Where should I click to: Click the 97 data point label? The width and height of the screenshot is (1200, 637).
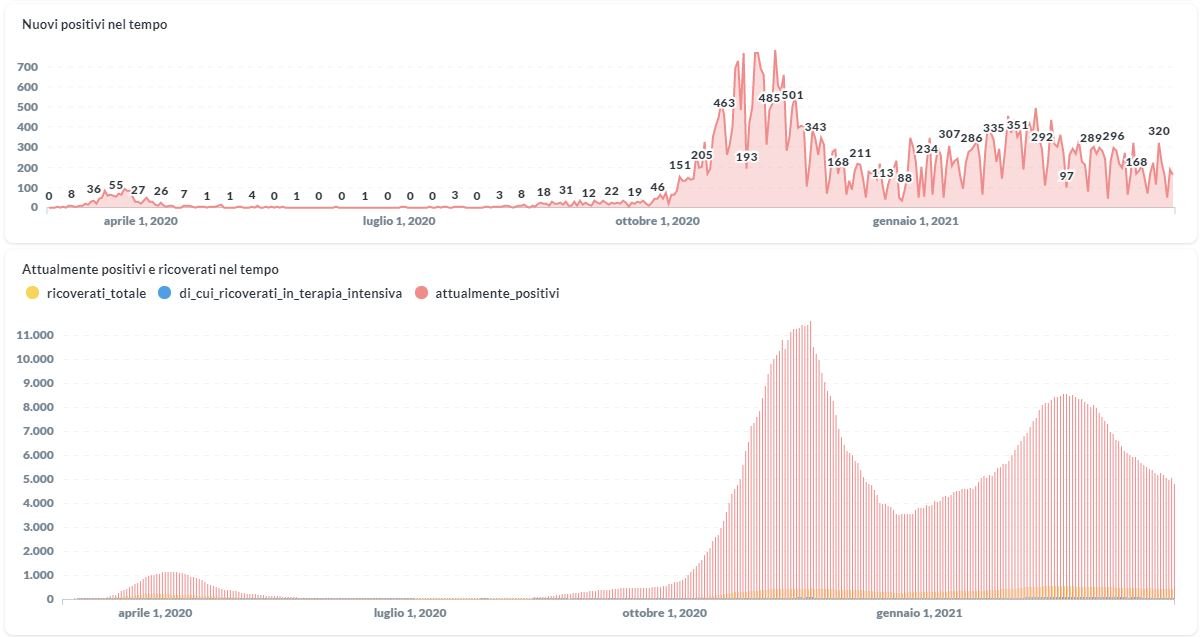pos(1067,176)
